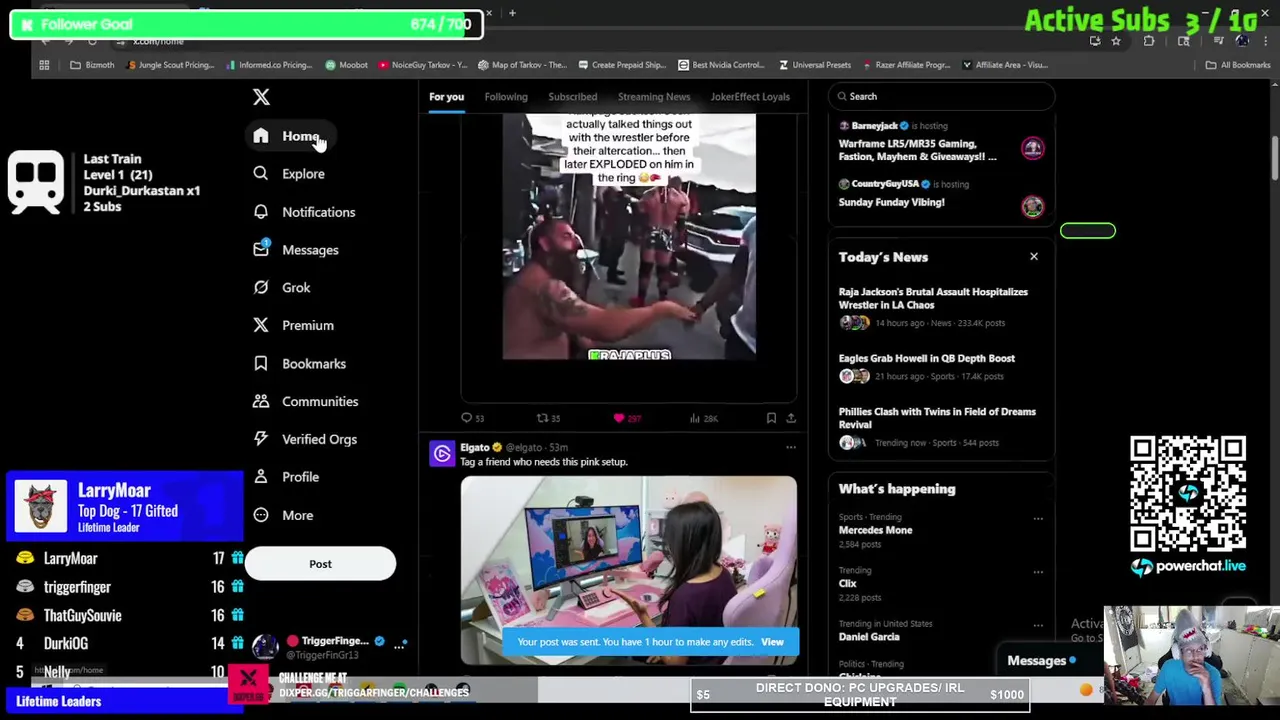
Task: Open the Affiliate Area bookmark
Action: (x=1005, y=65)
